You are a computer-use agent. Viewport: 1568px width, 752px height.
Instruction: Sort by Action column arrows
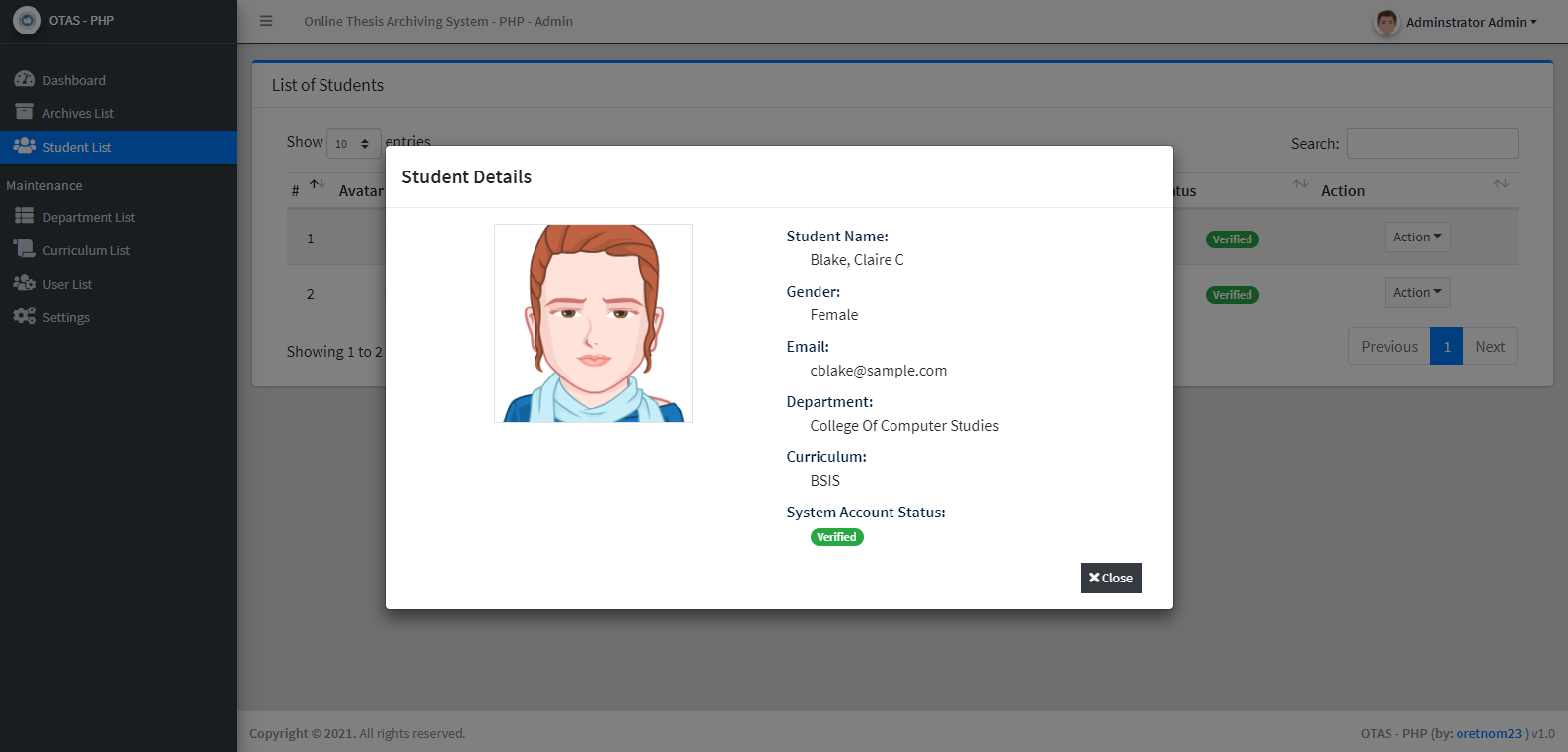(1501, 184)
